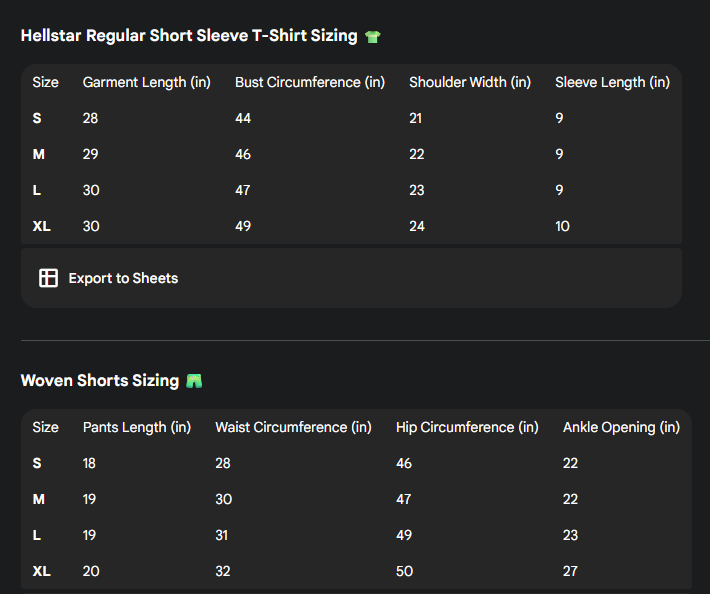This screenshot has width=710, height=594.
Task: Click the bust circumference value 44
Action: pos(243,118)
